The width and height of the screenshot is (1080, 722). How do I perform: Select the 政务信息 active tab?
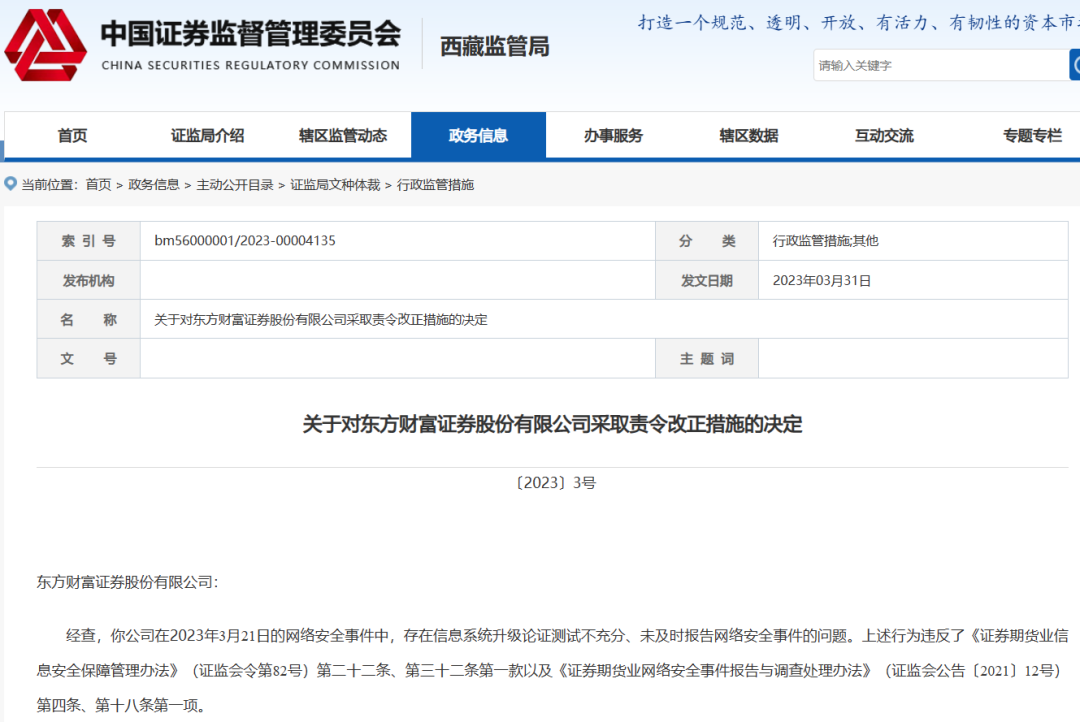[x=478, y=136]
